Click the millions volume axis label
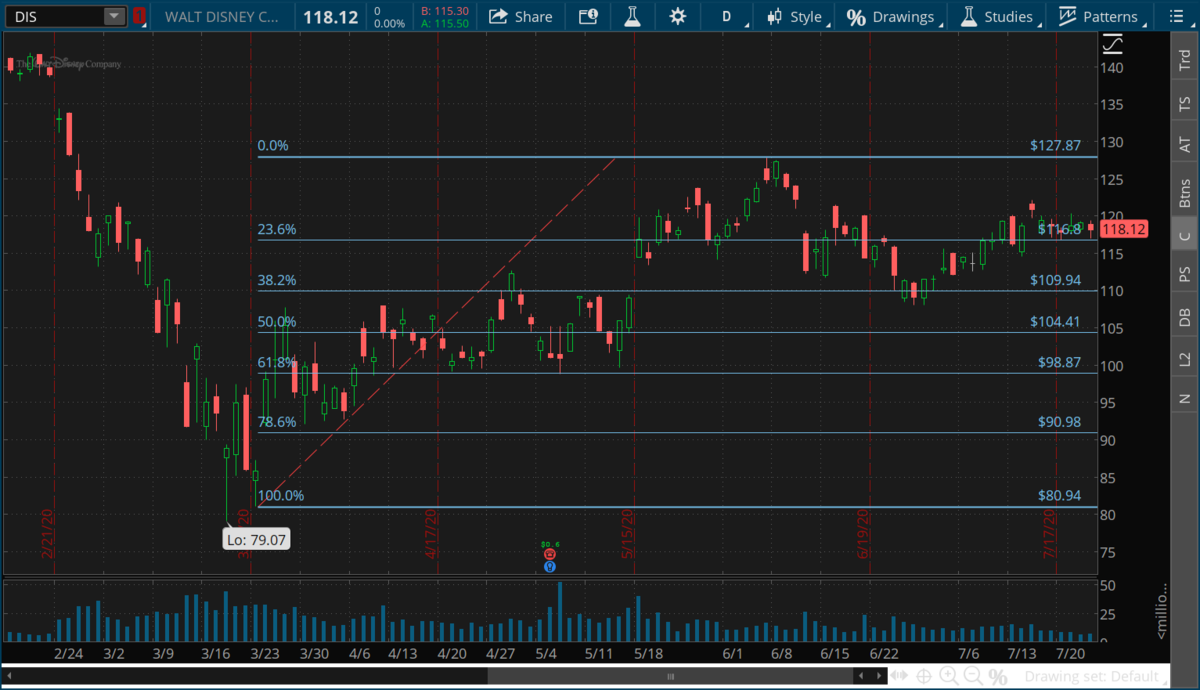The image size is (1200, 690). pos(1160,610)
